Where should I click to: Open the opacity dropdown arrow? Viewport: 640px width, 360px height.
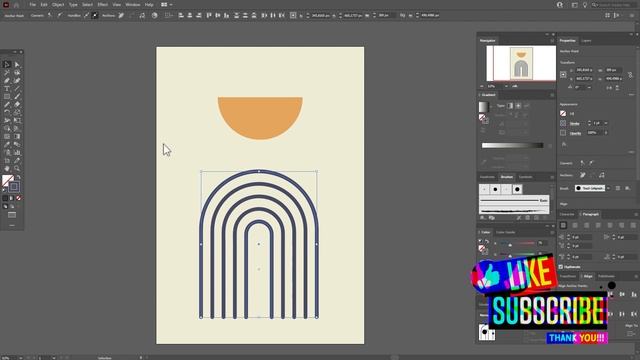606,133
